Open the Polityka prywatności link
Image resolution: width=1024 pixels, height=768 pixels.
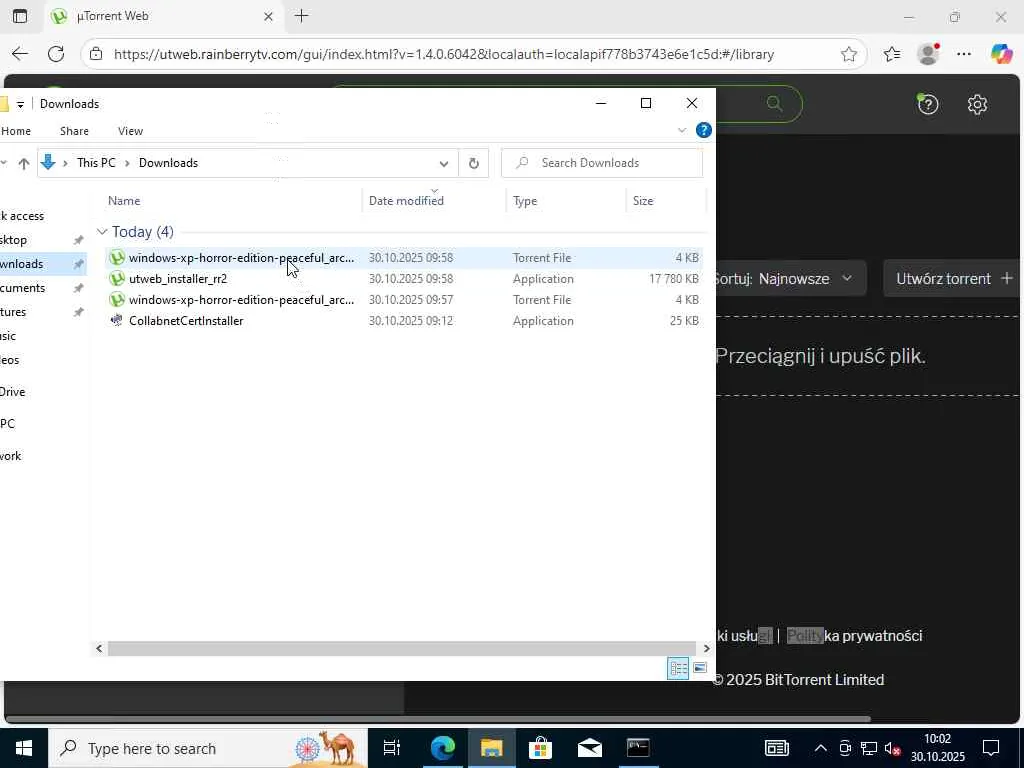point(854,635)
